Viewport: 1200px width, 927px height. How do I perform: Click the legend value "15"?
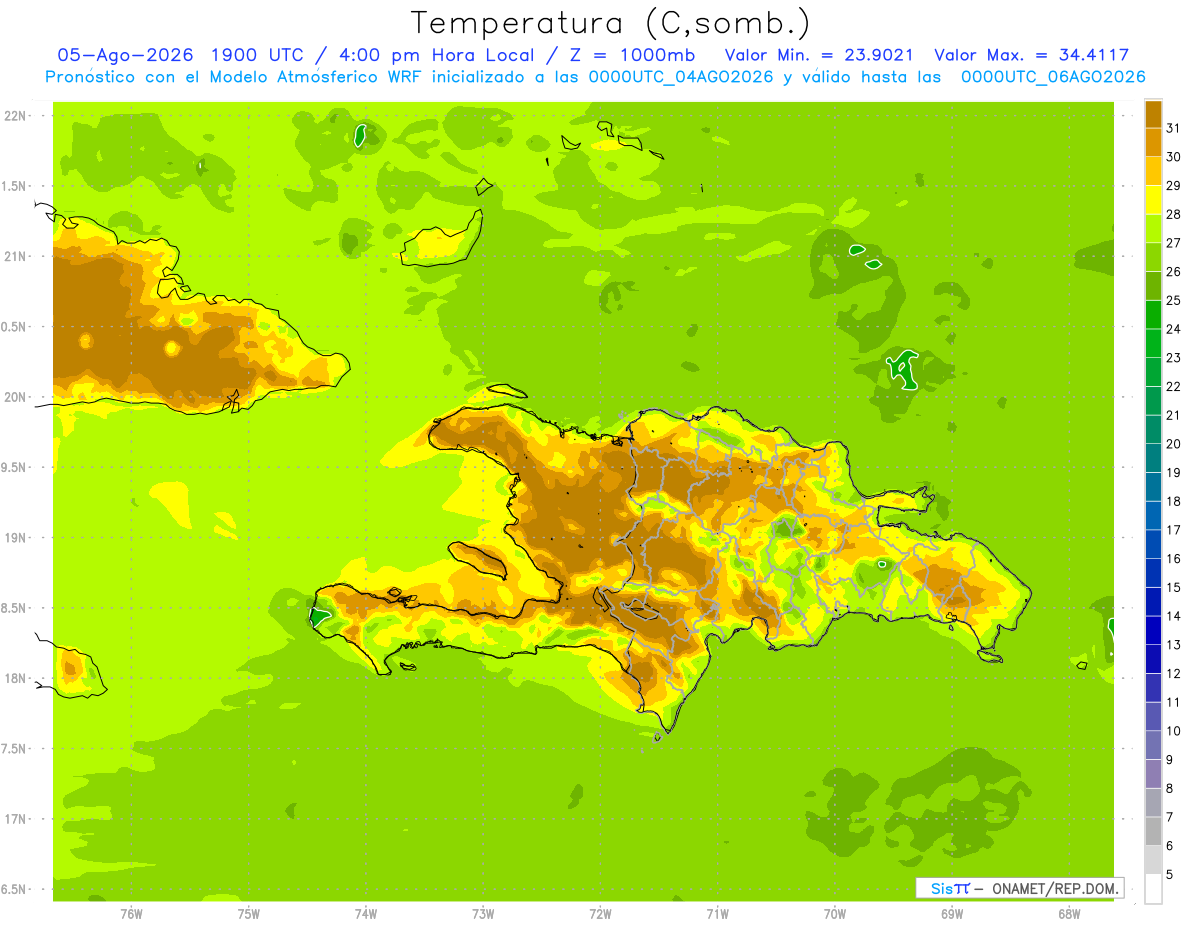(1174, 588)
